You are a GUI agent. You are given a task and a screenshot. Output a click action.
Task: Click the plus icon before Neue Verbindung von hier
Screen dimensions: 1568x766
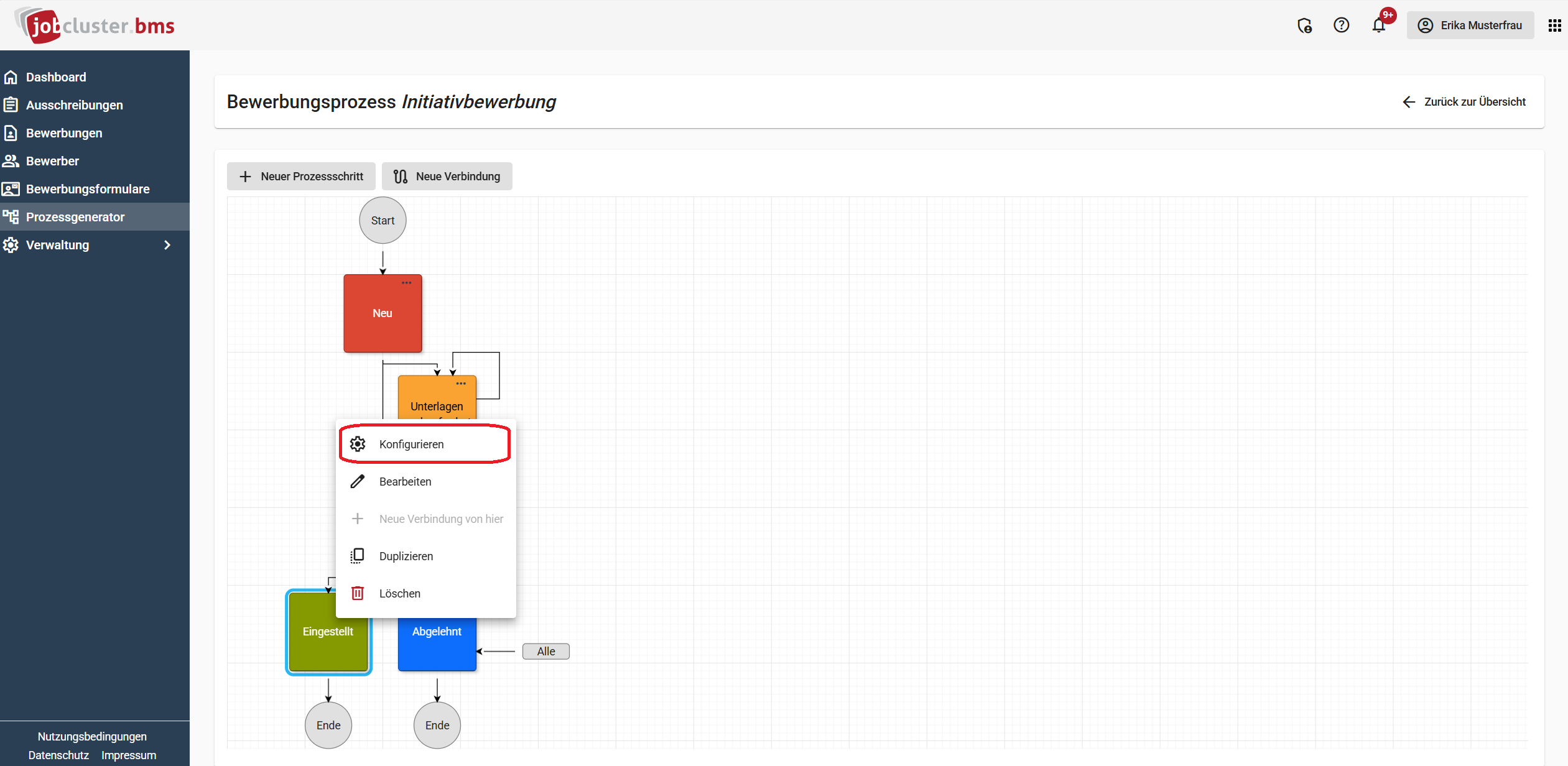click(357, 519)
